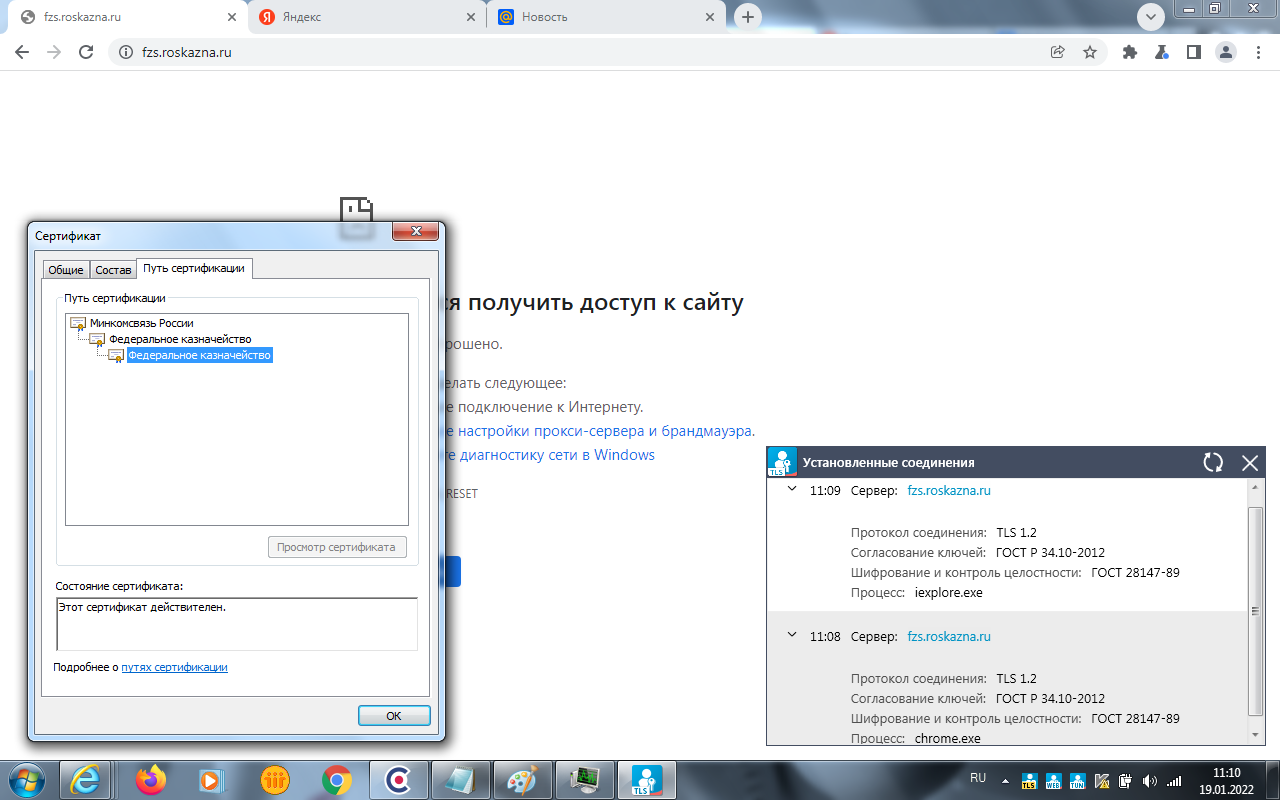Open the media player taskbar icon

coord(213,780)
